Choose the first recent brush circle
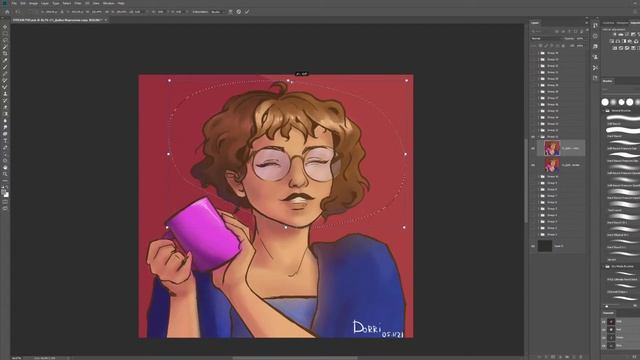This screenshot has height=360, width=640. click(x=605, y=102)
